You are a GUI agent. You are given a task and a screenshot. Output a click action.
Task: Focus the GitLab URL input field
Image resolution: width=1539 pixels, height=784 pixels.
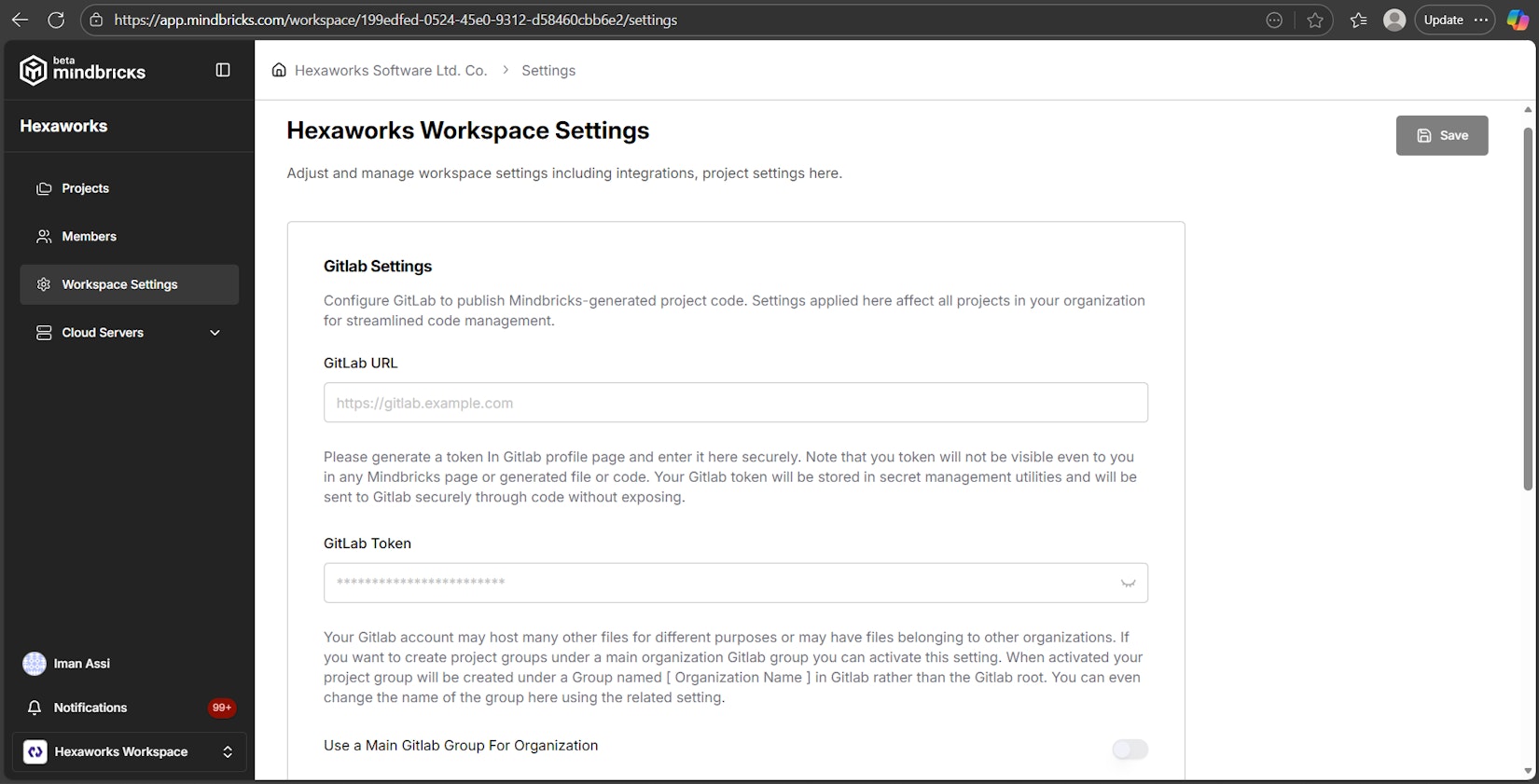point(735,403)
